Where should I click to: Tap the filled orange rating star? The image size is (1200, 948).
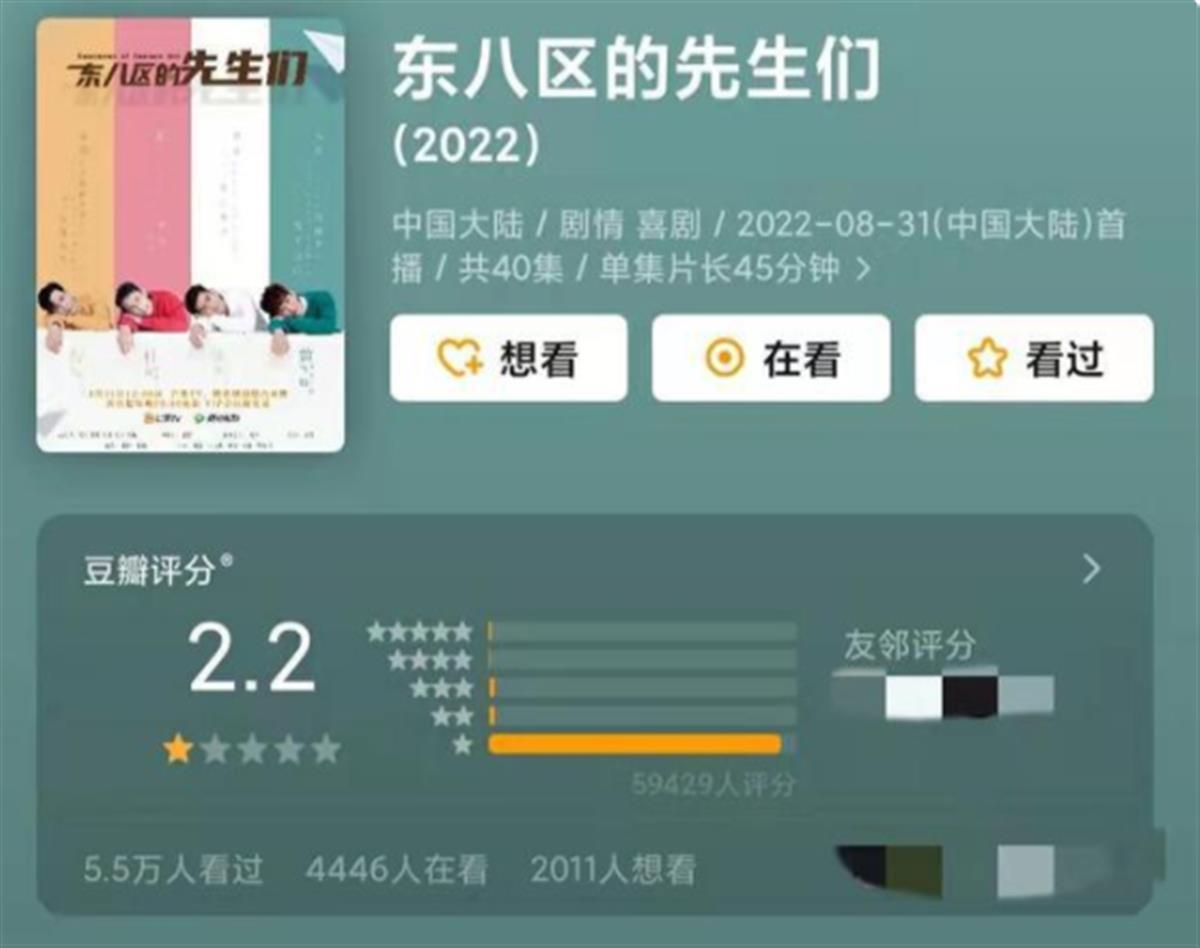click(x=178, y=749)
